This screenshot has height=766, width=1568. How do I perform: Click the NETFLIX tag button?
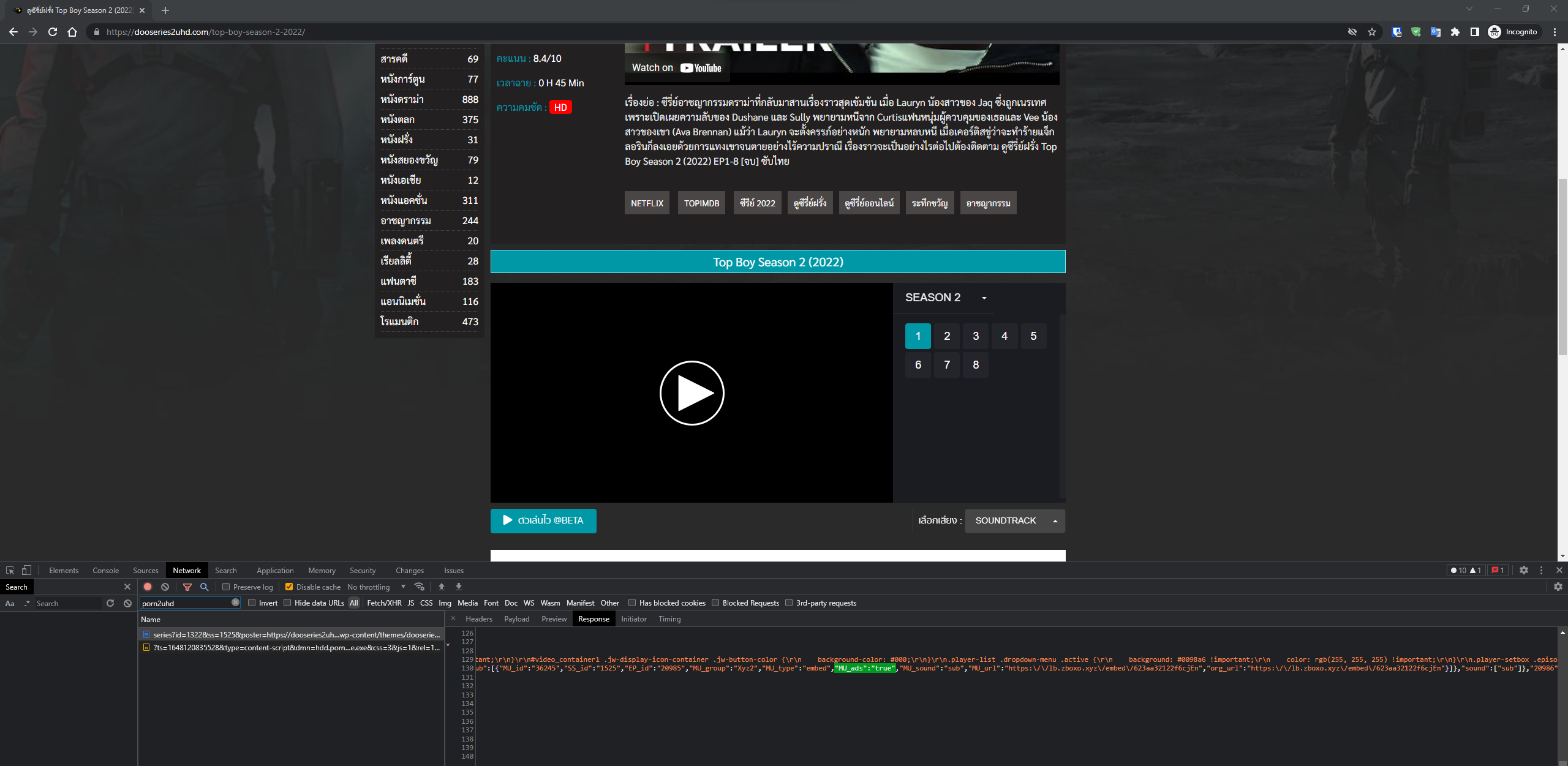point(647,203)
